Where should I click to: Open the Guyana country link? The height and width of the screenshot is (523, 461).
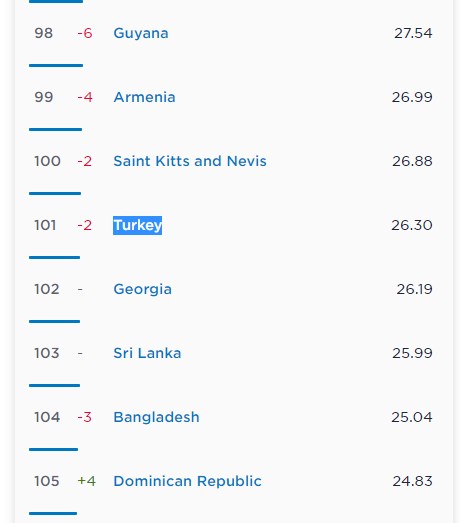tap(141, 33)
